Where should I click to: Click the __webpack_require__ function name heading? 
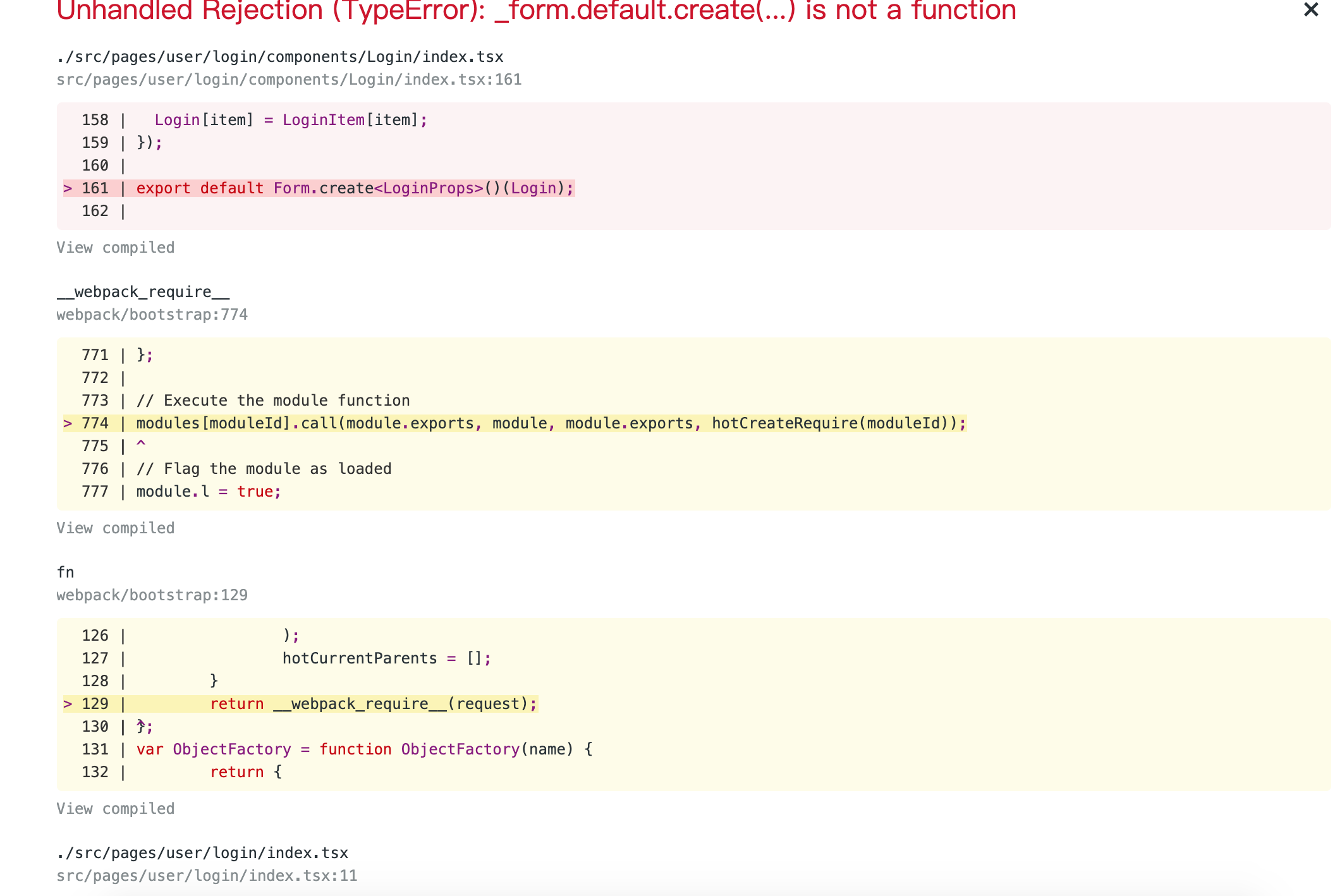143,292
